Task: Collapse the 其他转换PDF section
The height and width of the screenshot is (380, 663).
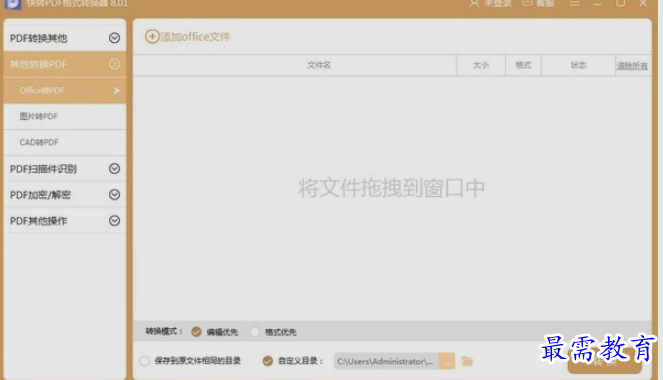Action: [65, 64]
